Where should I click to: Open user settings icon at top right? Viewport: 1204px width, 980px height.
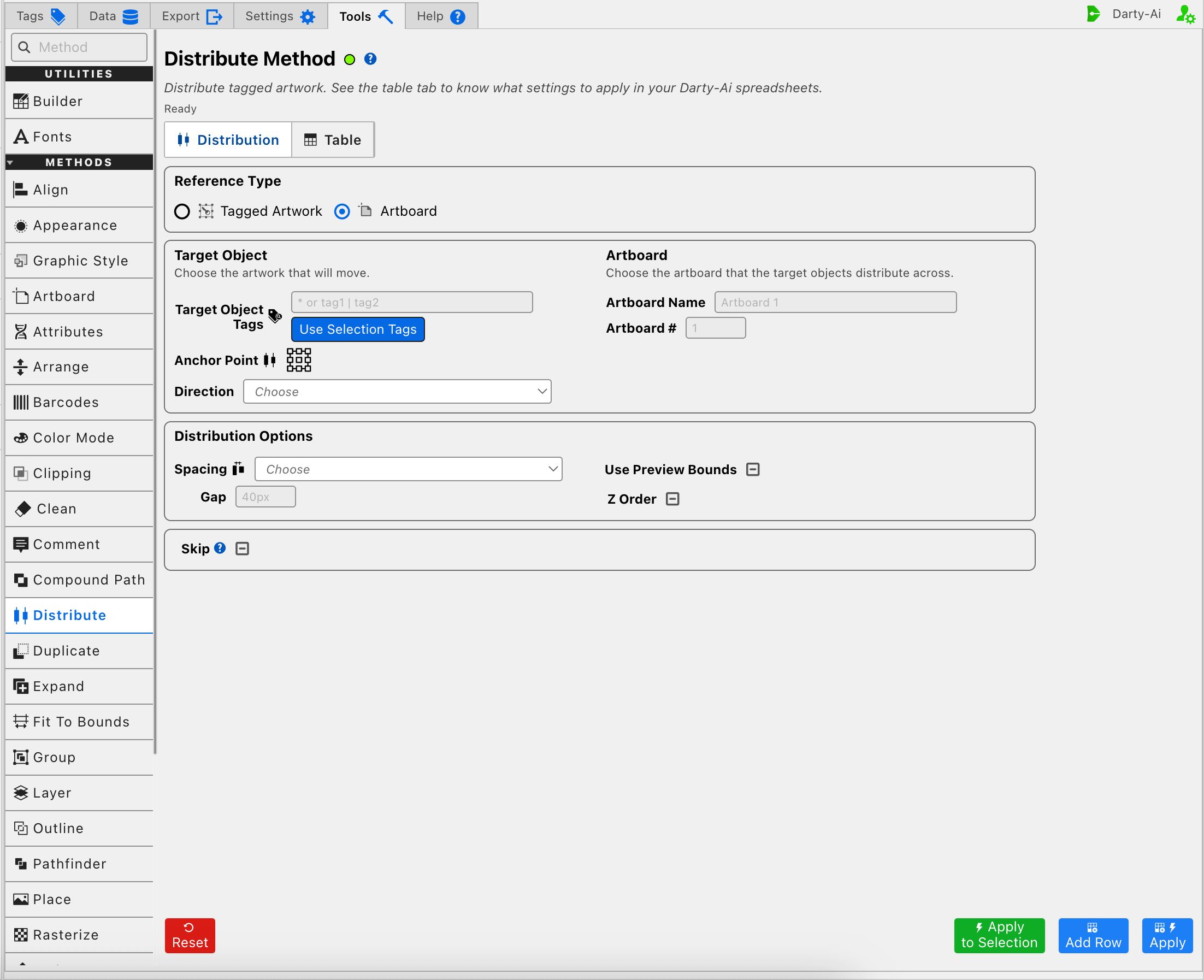1185,15
